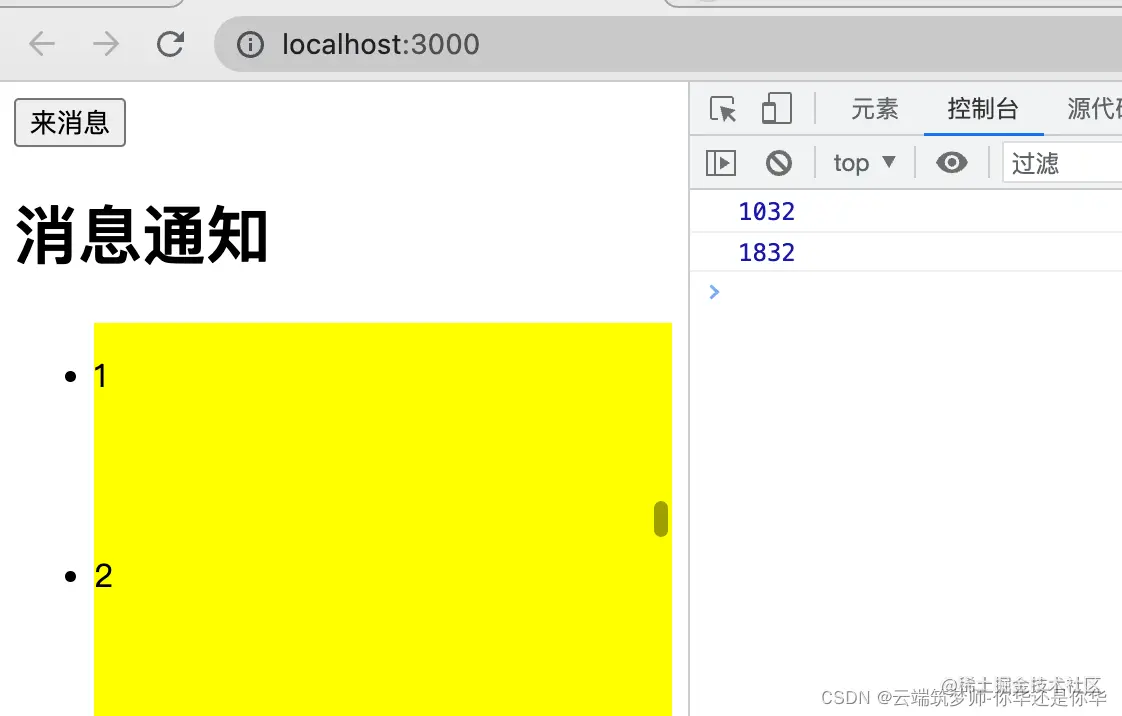This screenshot has height=716, width=1122.
Task: Select the 1032 console log entry
Action: tap(906, 212)
